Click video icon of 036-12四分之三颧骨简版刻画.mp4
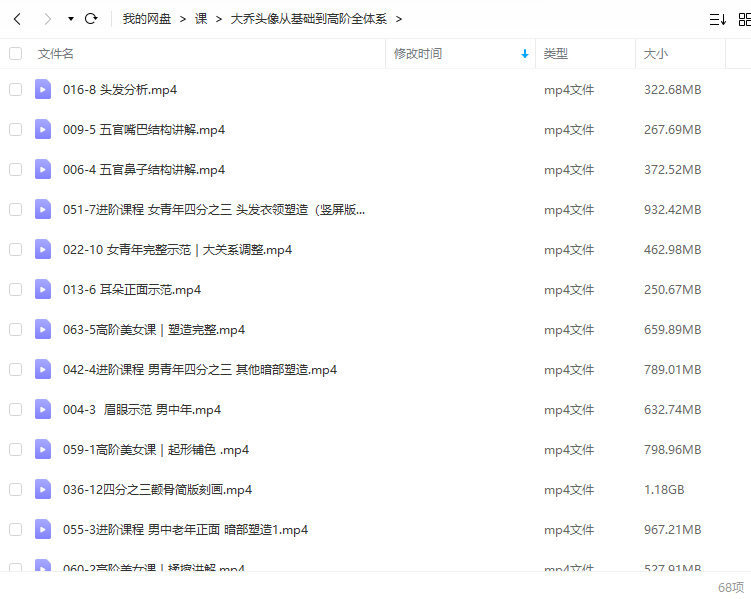Viewport: 751px width, 599px height. click(x=43, y=490)
